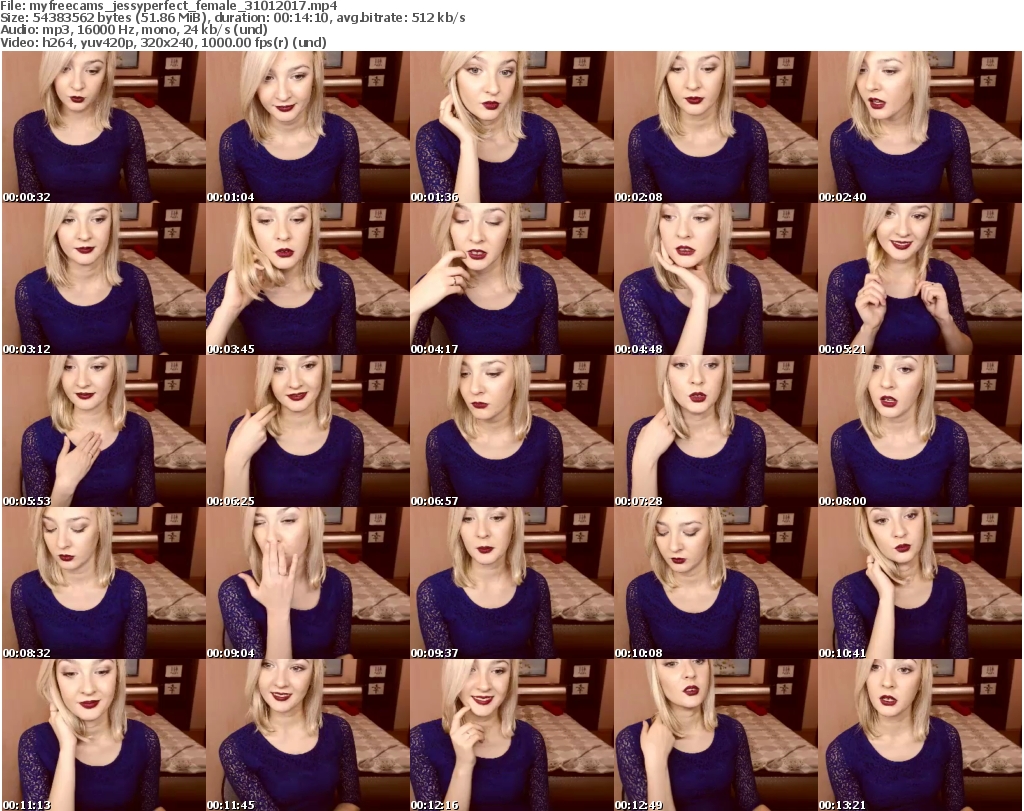1024x811 pixels.
Task: Select the 00:06:57 frame
Action: (x=511, y=431)
